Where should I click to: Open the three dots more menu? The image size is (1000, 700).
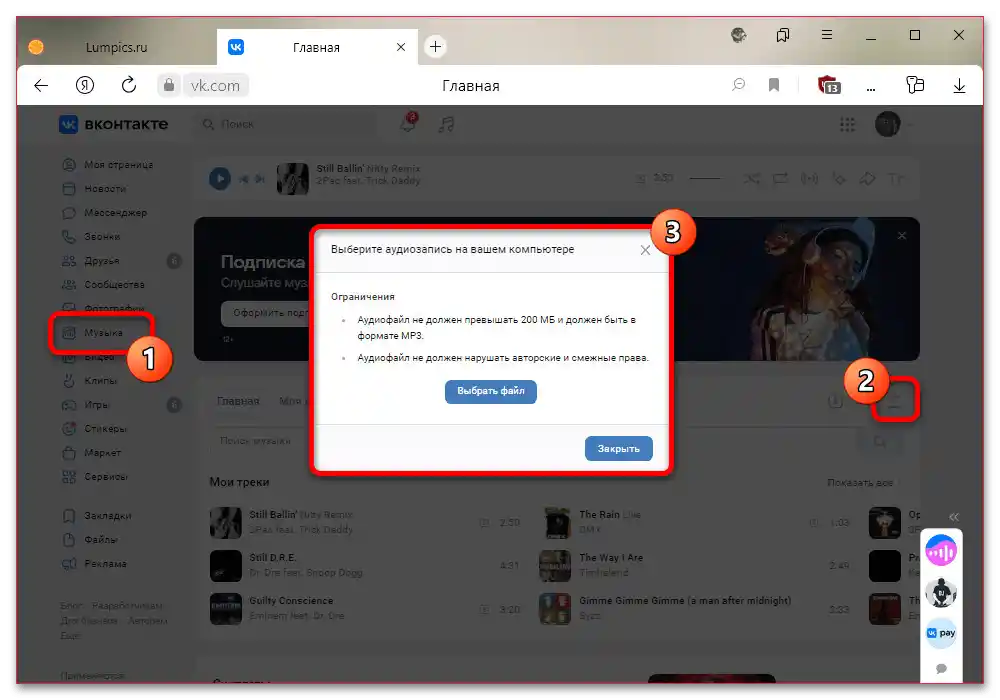[871, 89]
